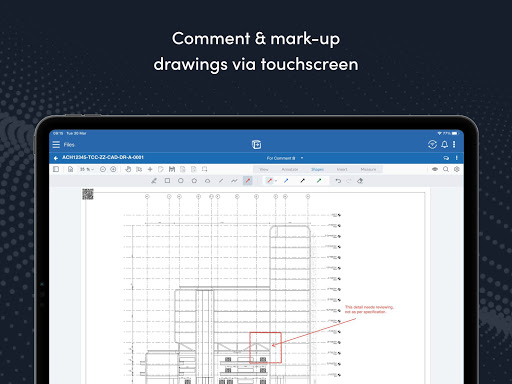Viewport: 512px width, 384px height.
Task: Select the ellipse shape tool
Action: (x=181, y=181)
